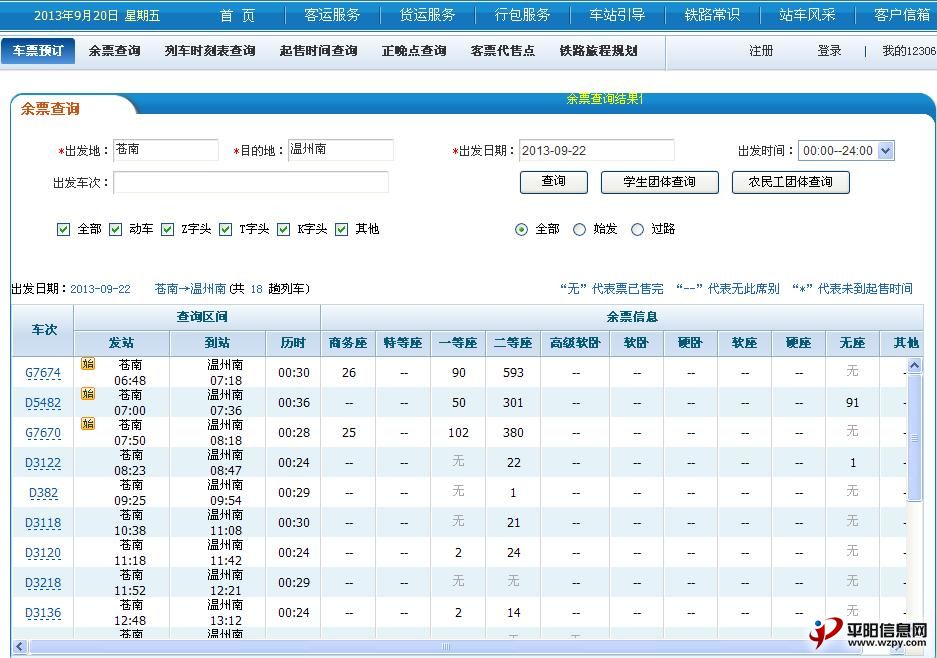Image resolution: width=937 pixels, height=658 pixels.
Task: Open 列车时刻表查询 tab
Action: [x=210, y=51]
